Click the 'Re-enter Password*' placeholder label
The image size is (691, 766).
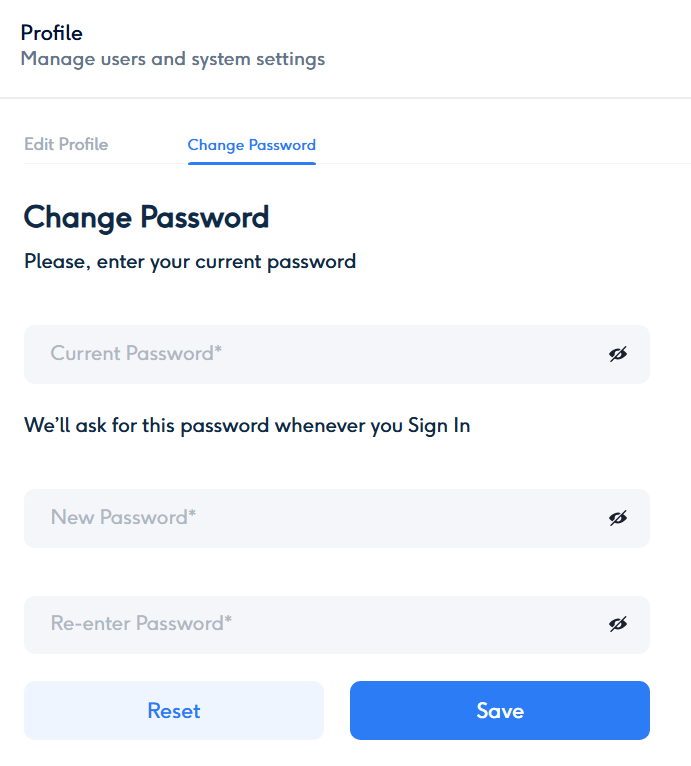(141, 624)
